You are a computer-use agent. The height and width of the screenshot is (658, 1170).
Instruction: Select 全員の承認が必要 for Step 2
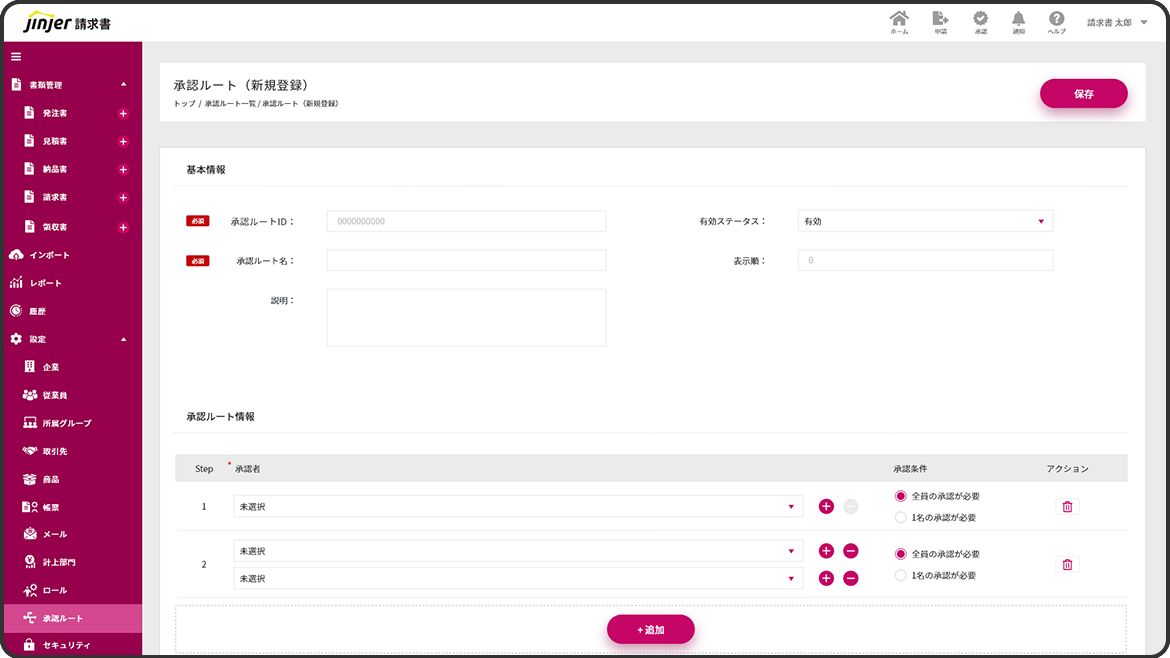[901, 554]
